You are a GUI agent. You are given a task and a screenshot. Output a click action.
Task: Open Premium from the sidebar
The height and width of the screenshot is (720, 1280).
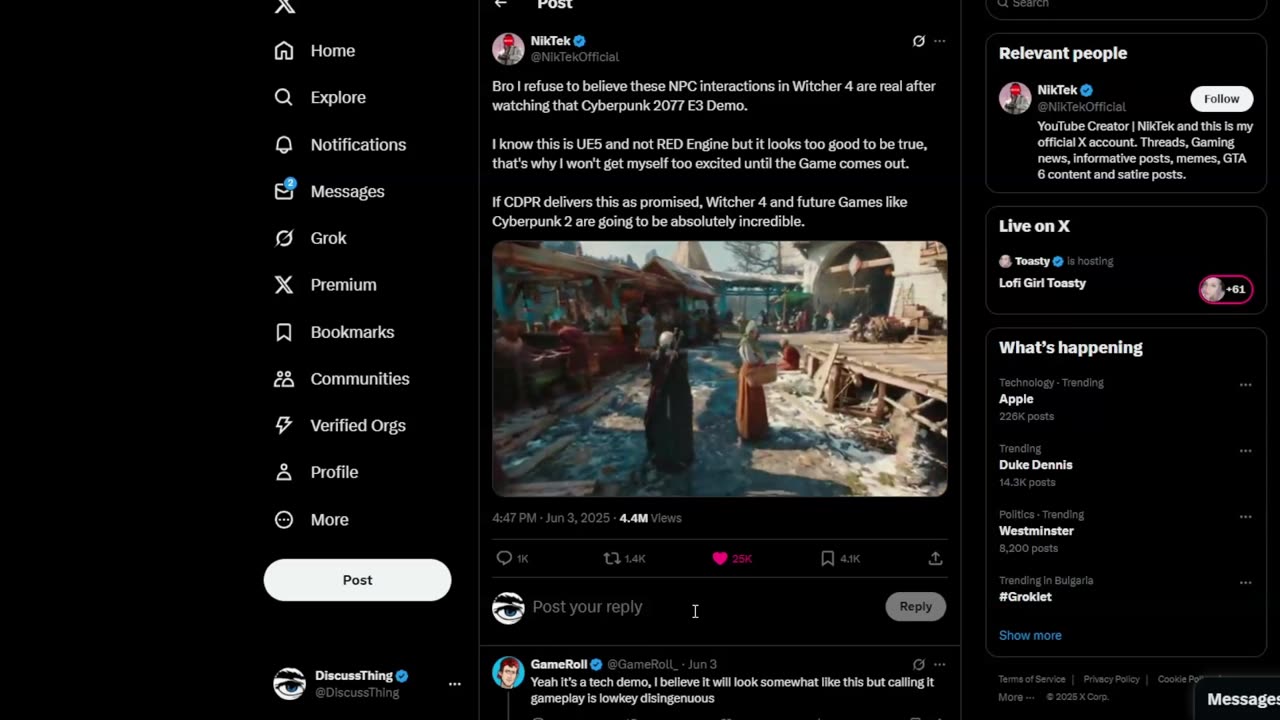click(x=325, y=285)
